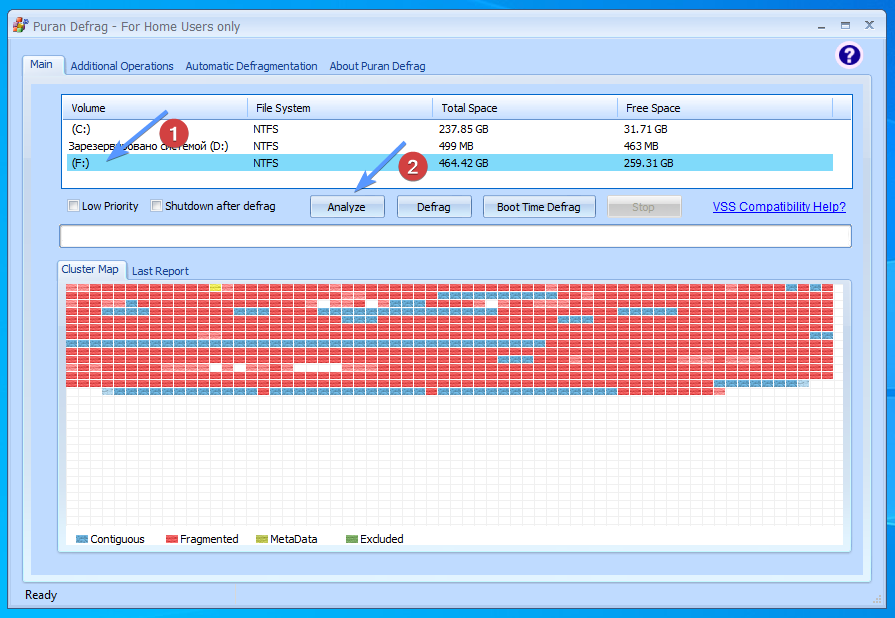
Task: Open VSS Compatibility Help link
Action: tap(779, 207)
